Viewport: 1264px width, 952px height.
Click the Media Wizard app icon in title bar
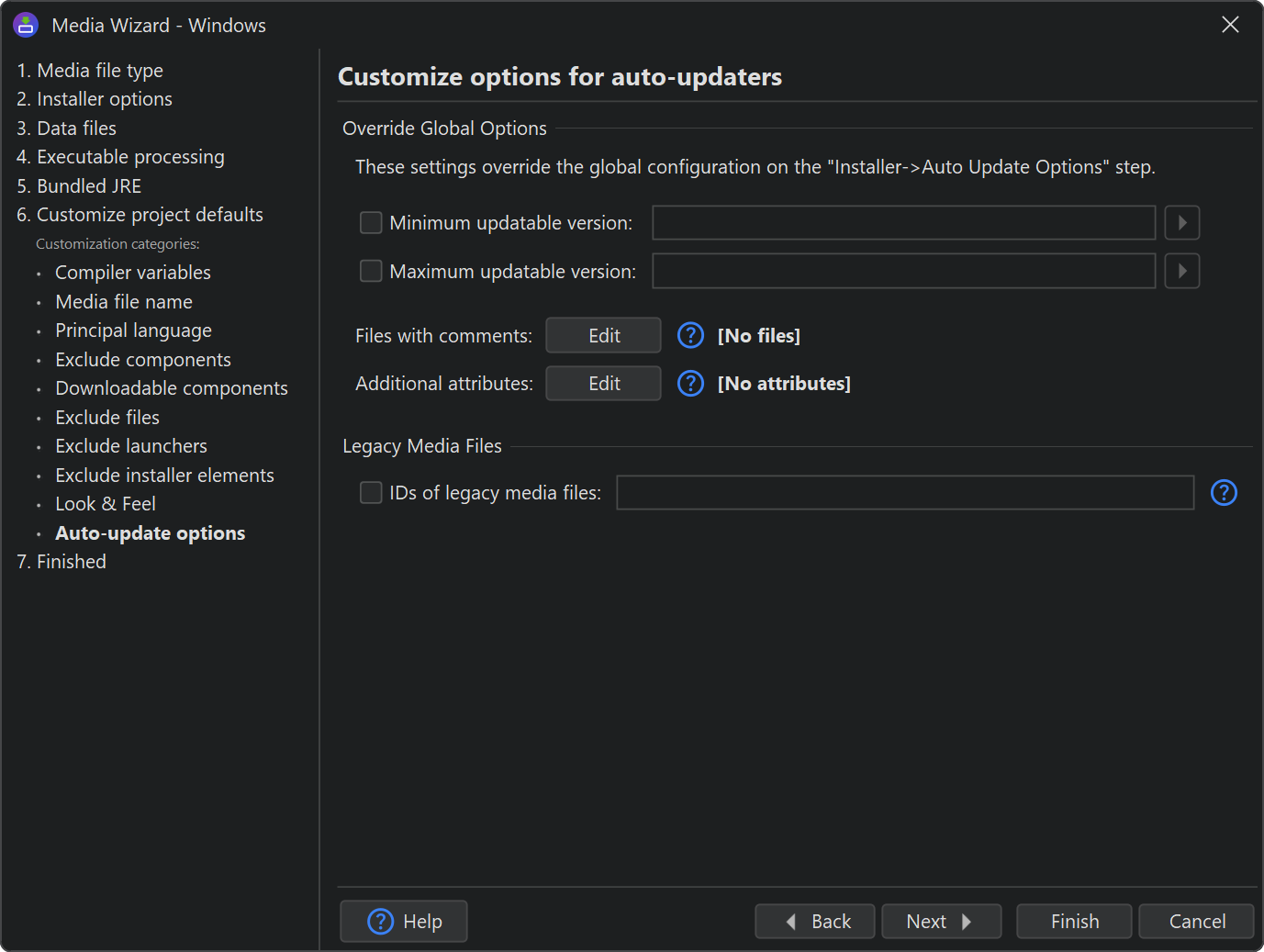(26, 26)
